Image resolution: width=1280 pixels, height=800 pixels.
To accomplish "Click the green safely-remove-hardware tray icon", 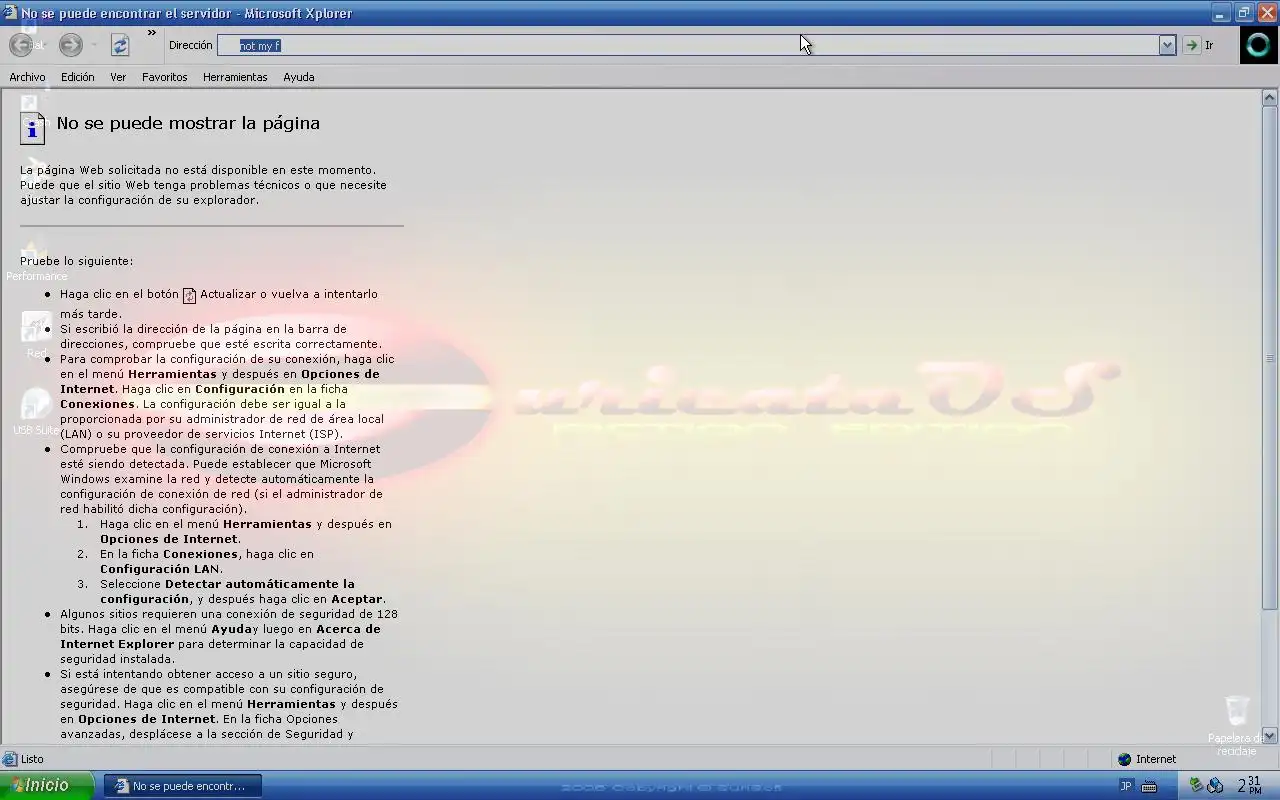I will [x=1196, y=785].
